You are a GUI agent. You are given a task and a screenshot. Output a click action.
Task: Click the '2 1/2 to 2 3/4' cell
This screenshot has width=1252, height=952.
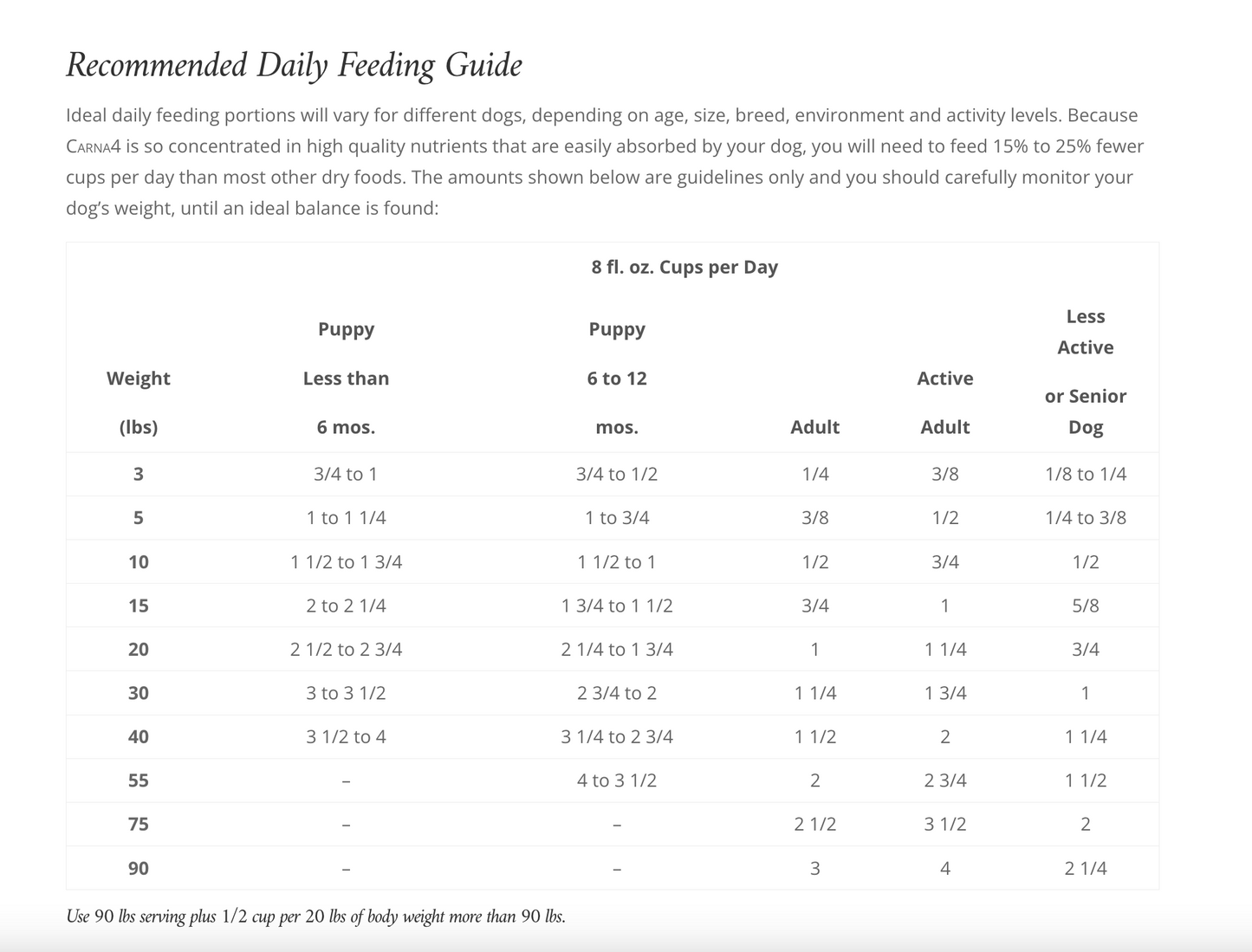click(x=346, y=649)
